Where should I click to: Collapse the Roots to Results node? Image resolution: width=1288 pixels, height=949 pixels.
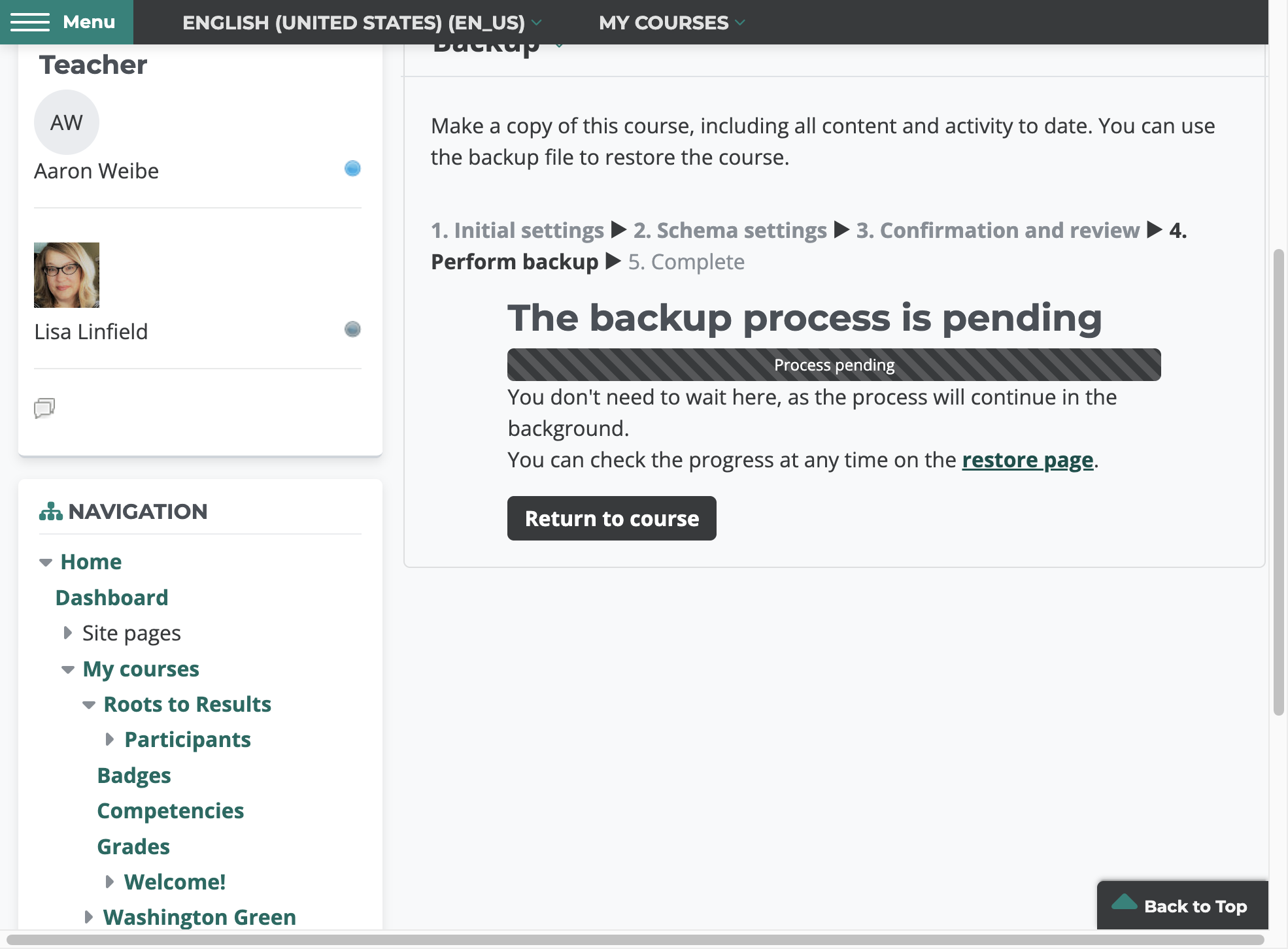coord(89,705)
